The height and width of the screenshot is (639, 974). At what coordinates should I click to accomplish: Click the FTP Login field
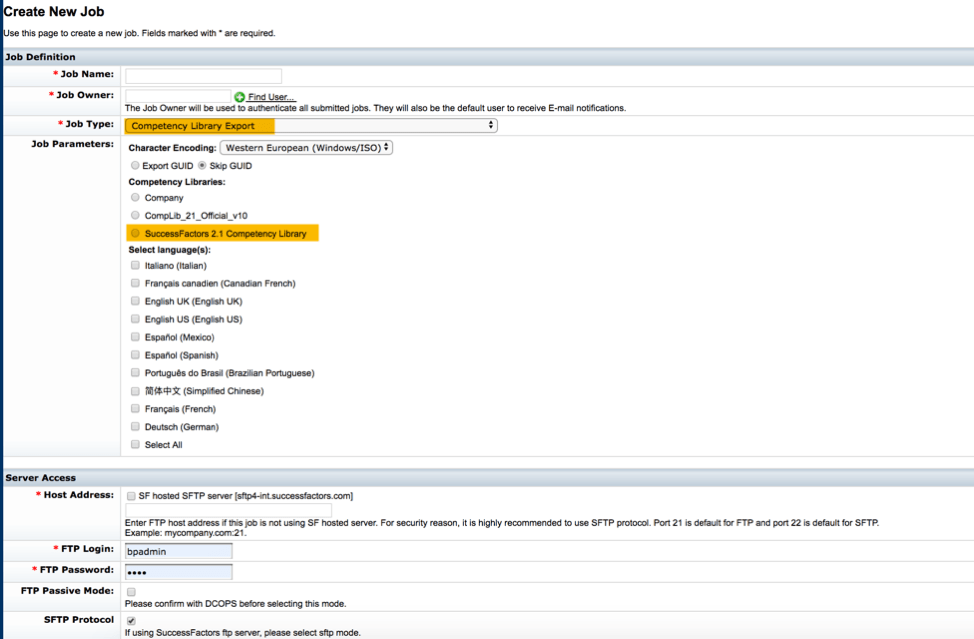pyautogui.click(x=178, y=551)
